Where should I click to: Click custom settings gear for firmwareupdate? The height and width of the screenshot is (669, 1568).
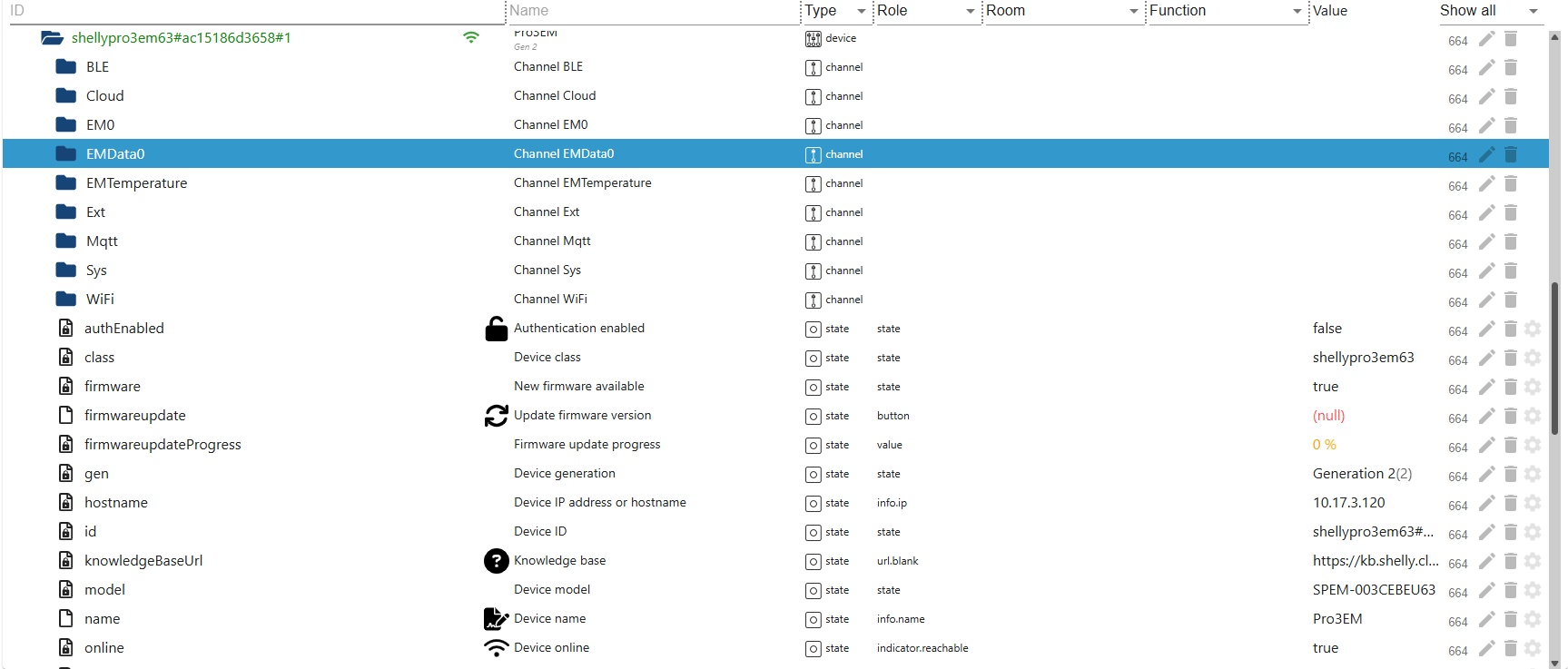[1533, 416]
